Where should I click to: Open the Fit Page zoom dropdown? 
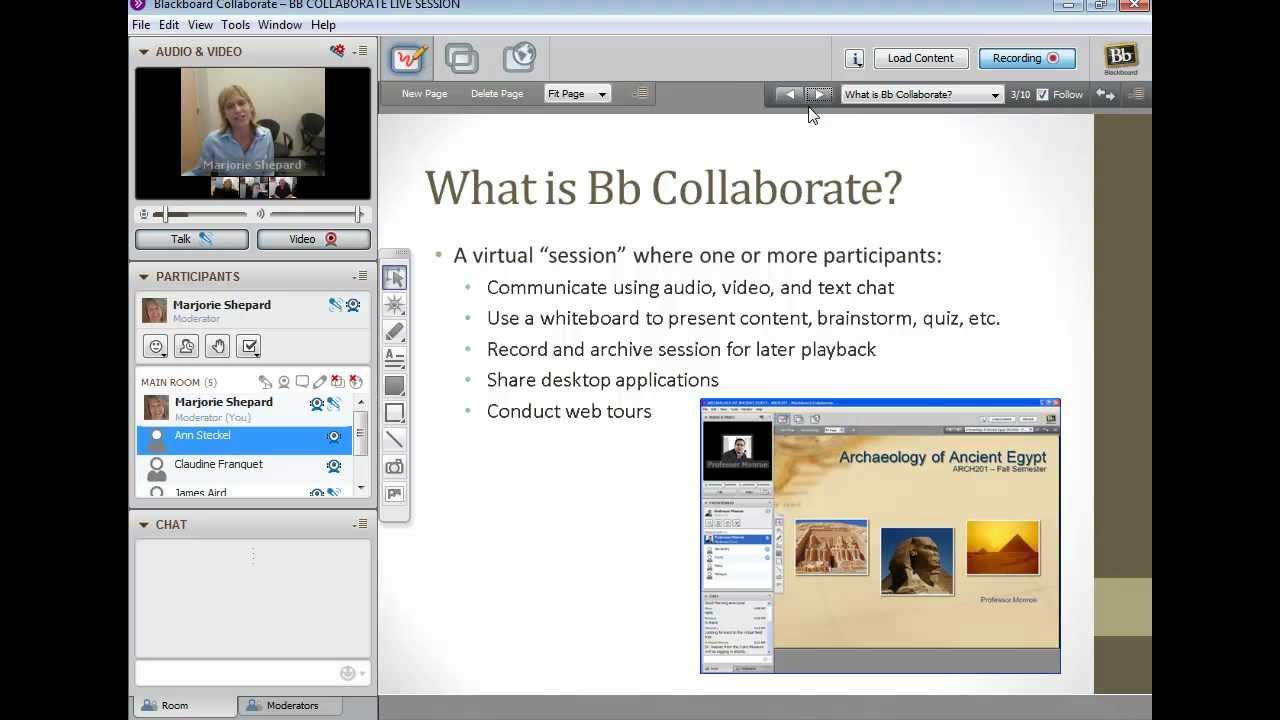pos(578,94)
